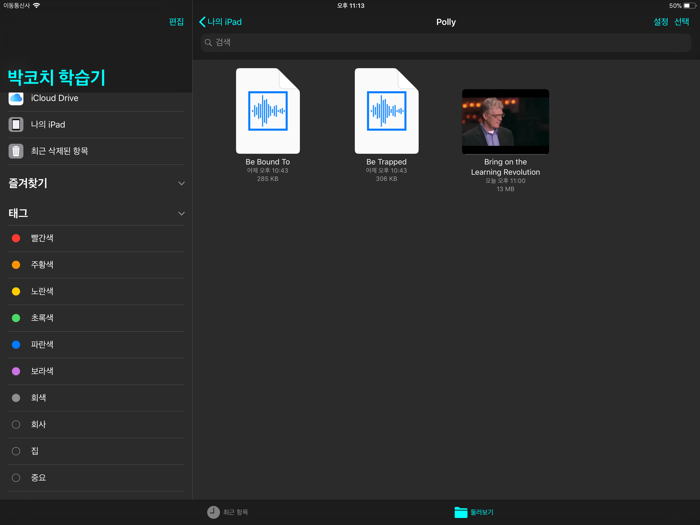Open the Be Bound To audio file
The height and width of the screenshot is (525, 700).
tap(268, 111)
